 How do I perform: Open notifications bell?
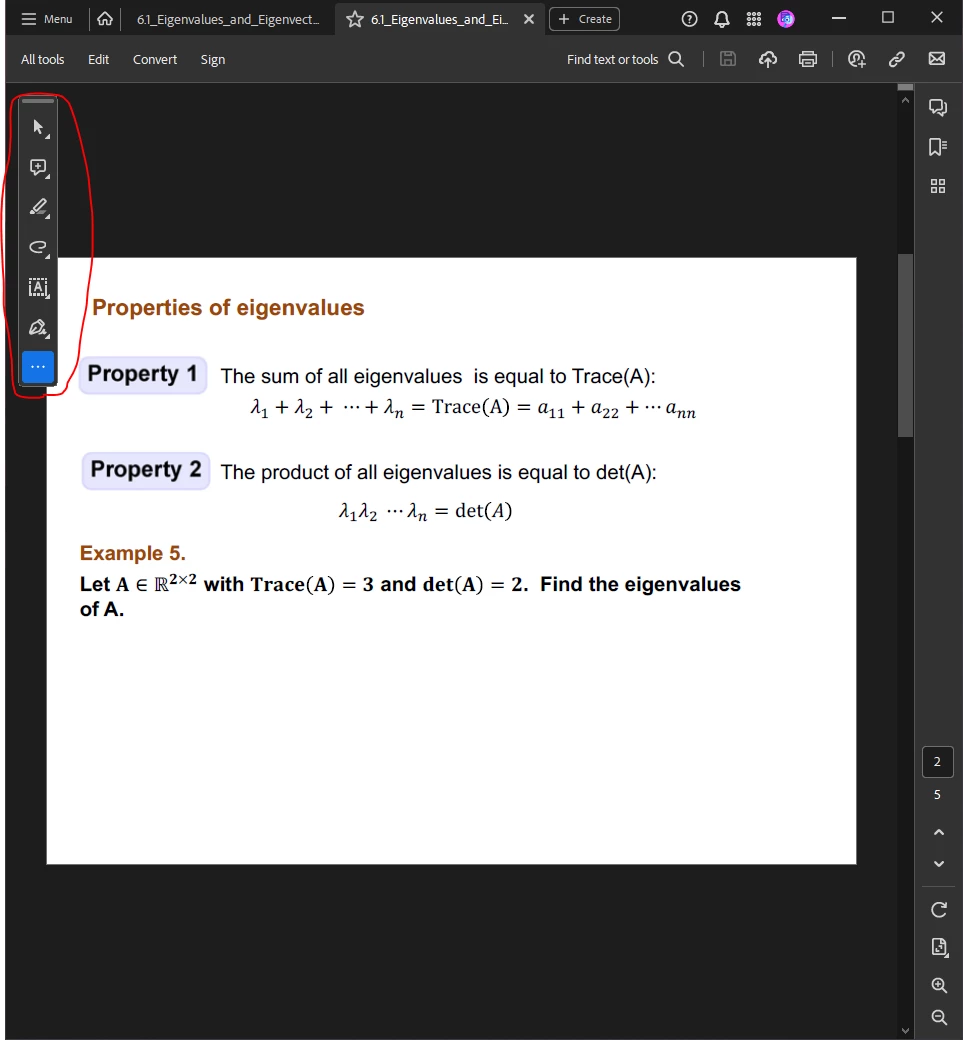pyautogui.click(x=722, y=19)
